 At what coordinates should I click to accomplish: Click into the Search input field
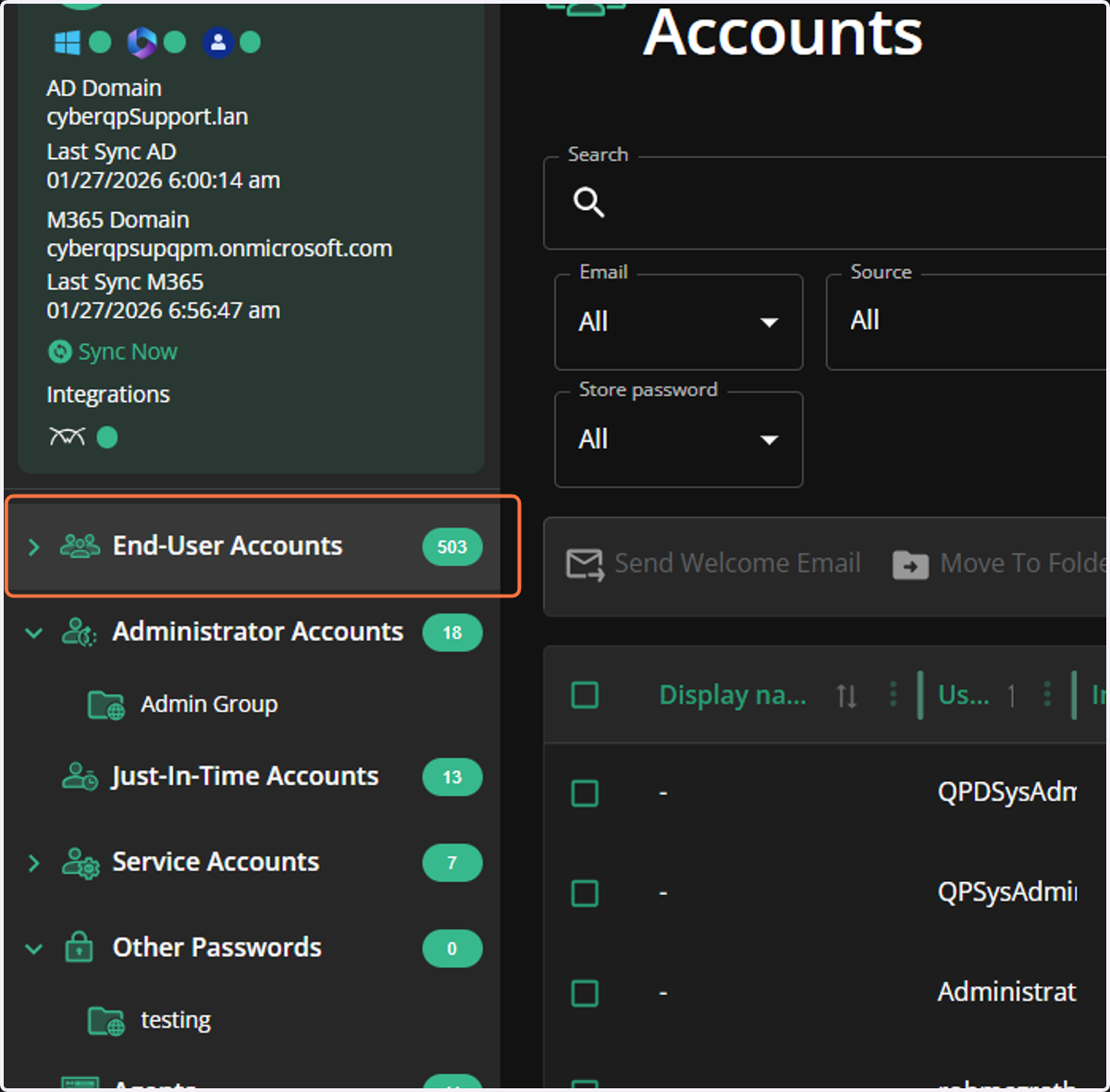click(826, 202)
